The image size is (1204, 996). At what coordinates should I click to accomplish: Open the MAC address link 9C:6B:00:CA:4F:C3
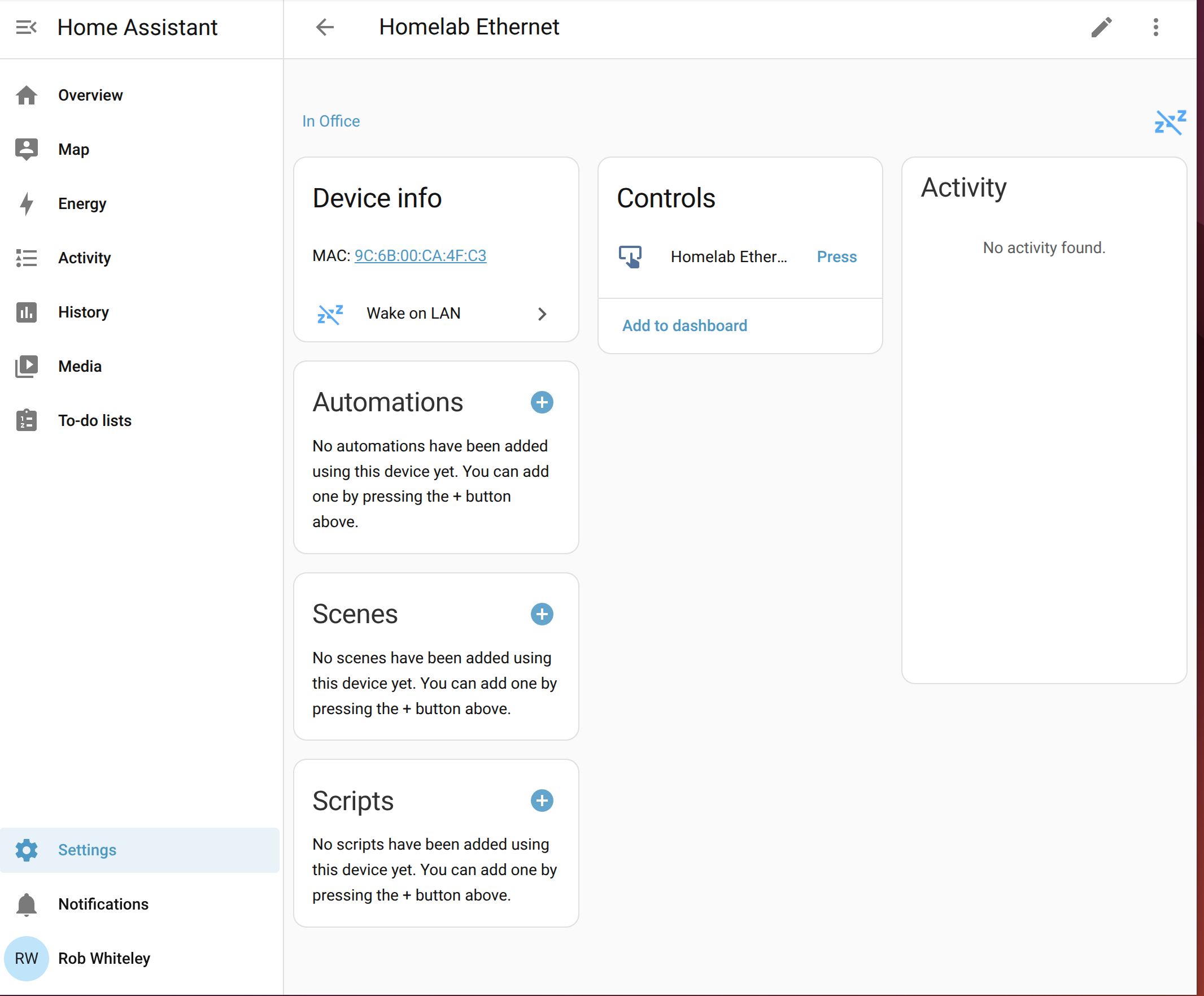(420, 256)
